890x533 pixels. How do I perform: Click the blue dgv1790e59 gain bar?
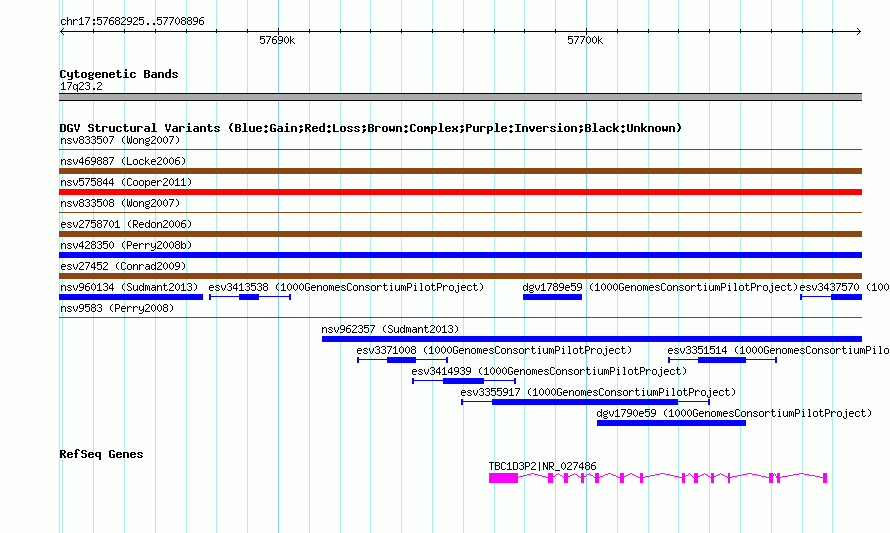point(671,423)
